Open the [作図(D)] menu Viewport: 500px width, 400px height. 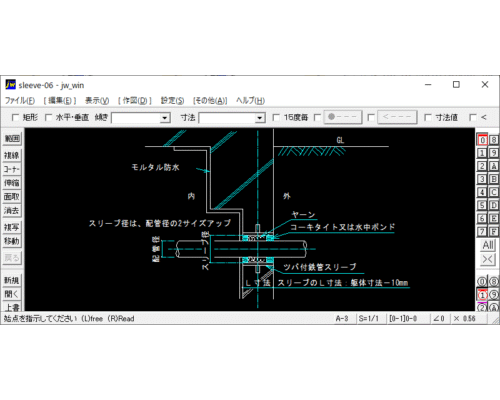pos(135,100)
